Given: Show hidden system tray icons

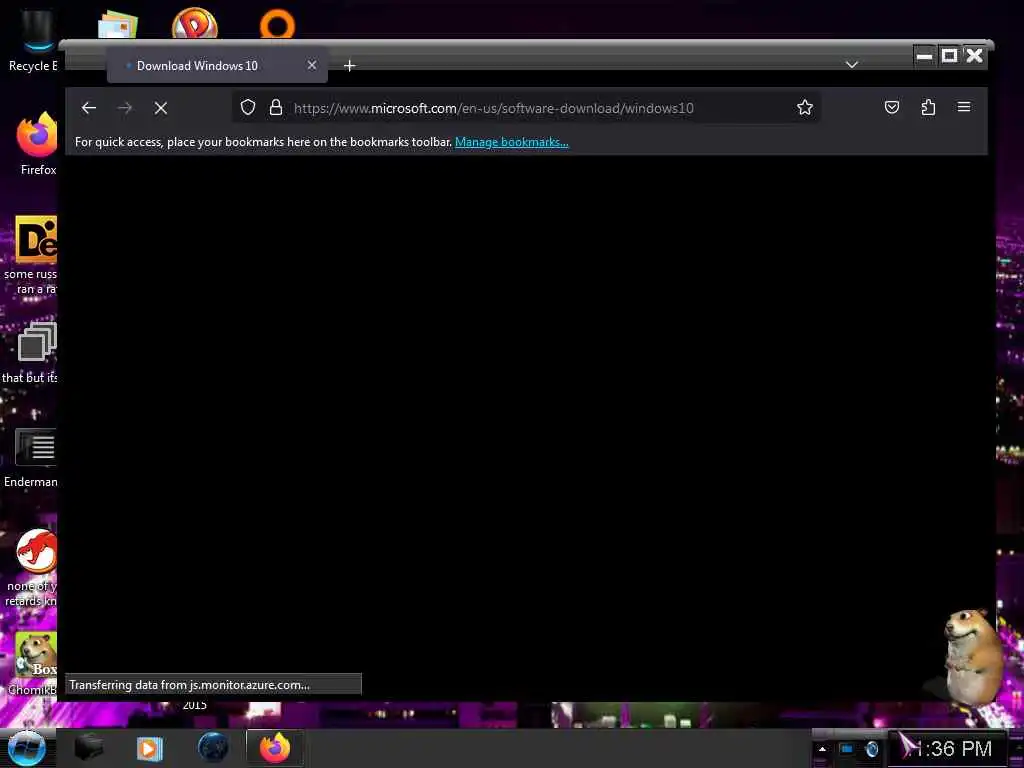Looking at the screenshot, I should pyautogui.click(x=822, y=749).
